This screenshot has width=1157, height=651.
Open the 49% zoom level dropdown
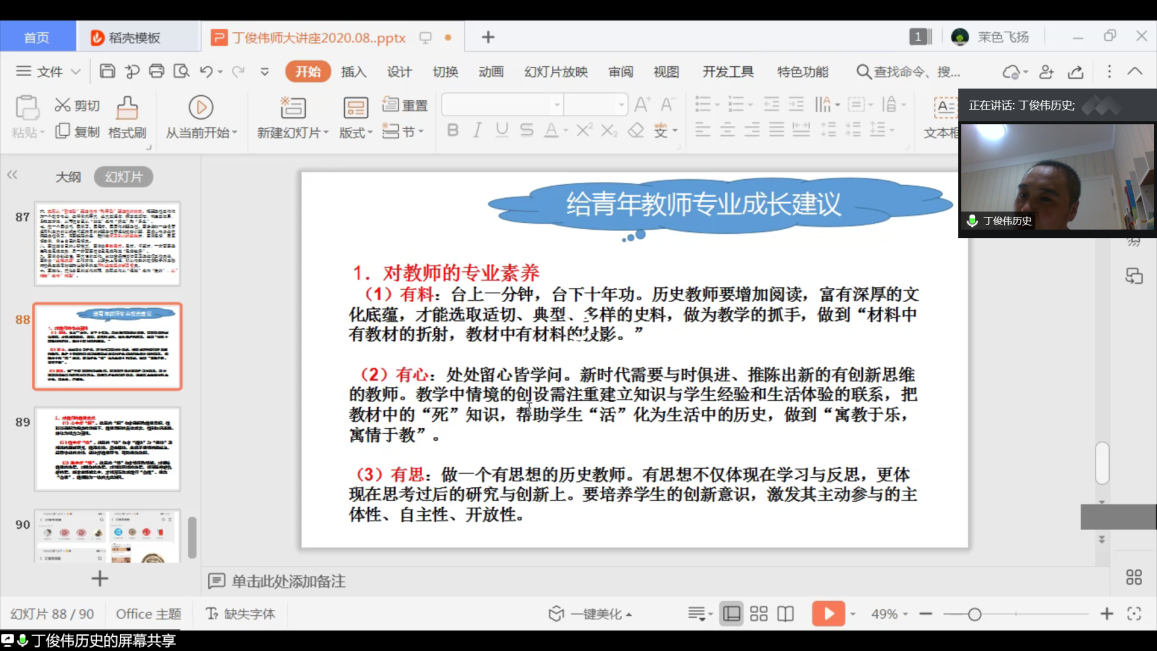click(x=889, y=614)
